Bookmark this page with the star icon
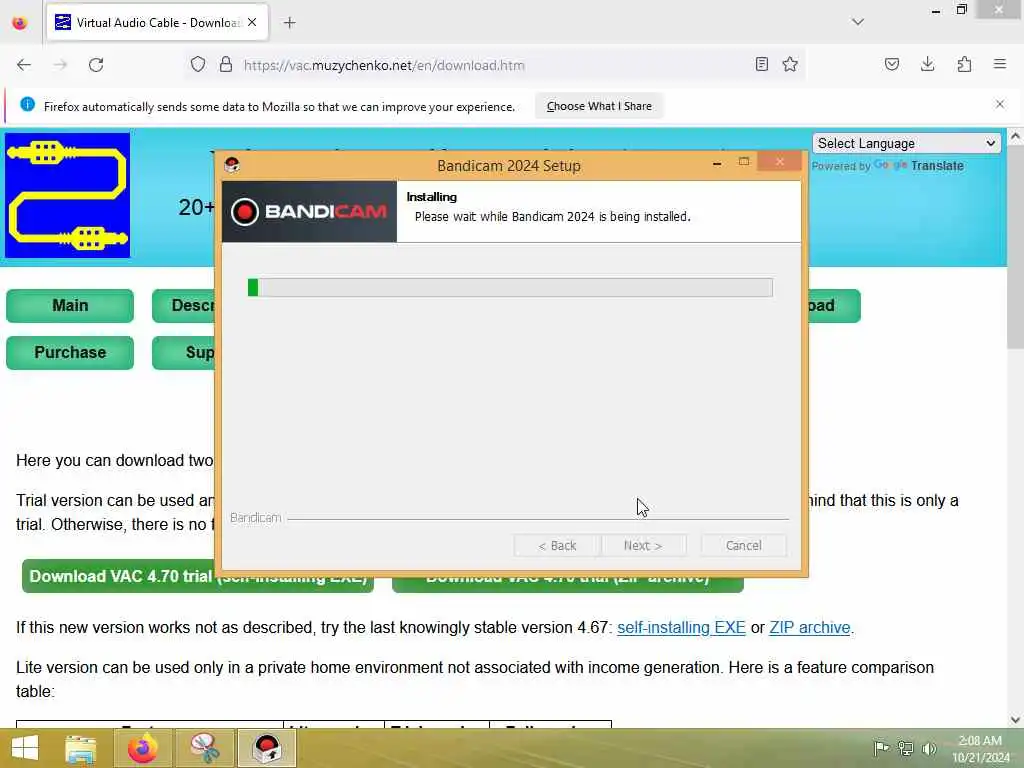The width and height of the screenshot is (1024, 768). coord(790,64)
